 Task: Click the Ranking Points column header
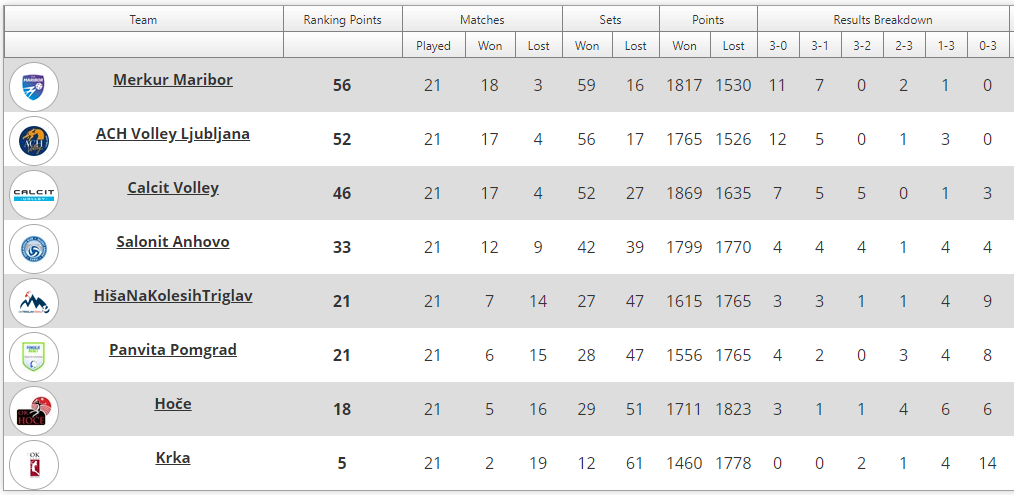[x=342, y=20]
